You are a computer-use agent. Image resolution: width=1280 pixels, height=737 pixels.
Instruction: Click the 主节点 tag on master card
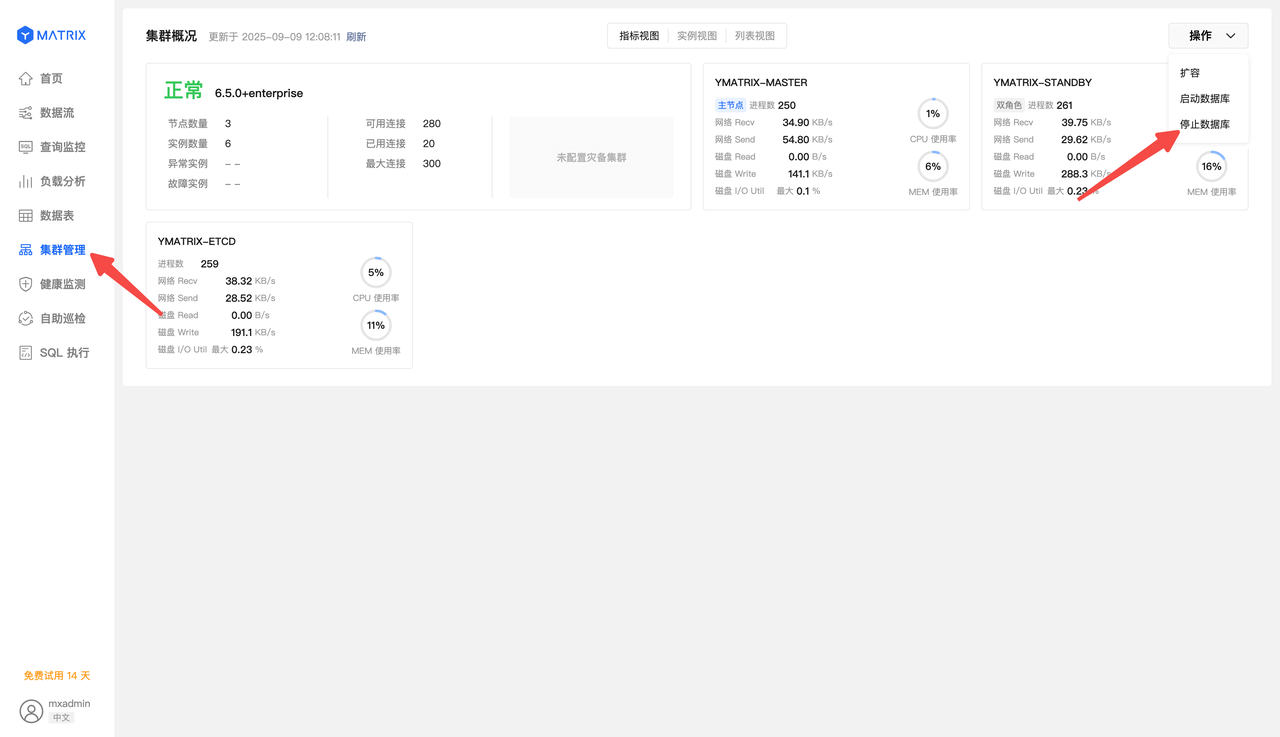click(730, 105)
